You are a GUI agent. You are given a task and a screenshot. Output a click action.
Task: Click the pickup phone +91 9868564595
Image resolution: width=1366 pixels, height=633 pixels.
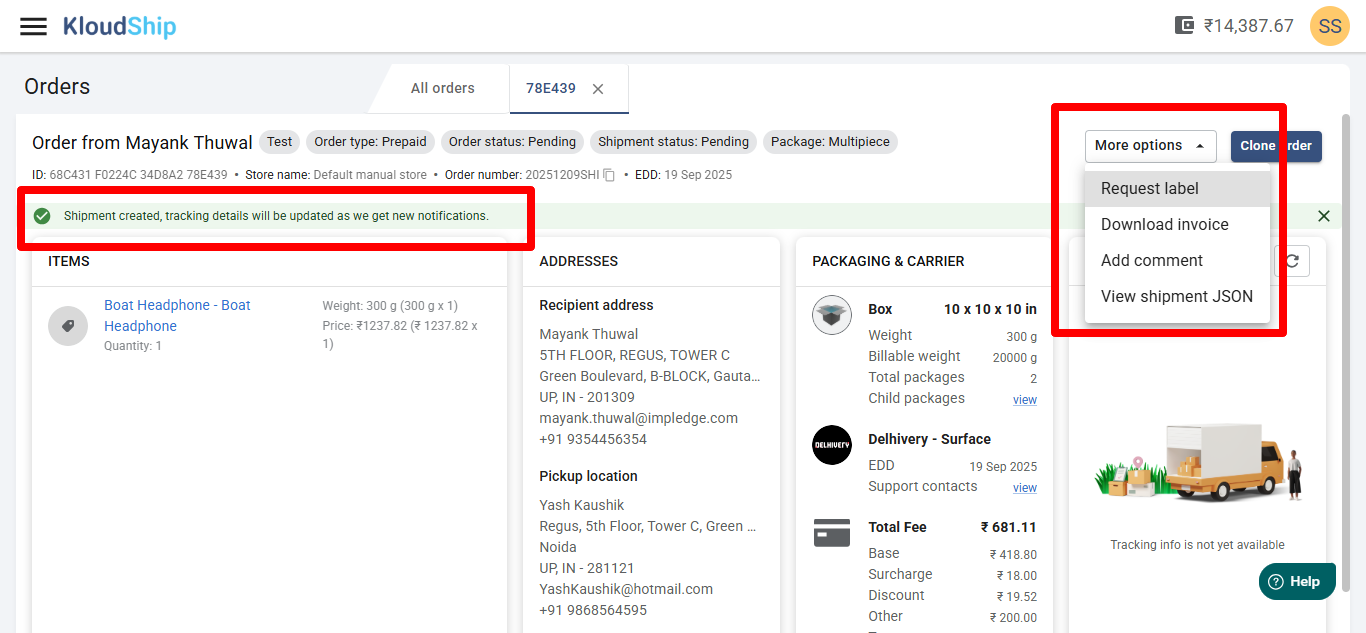coord(593,610)
